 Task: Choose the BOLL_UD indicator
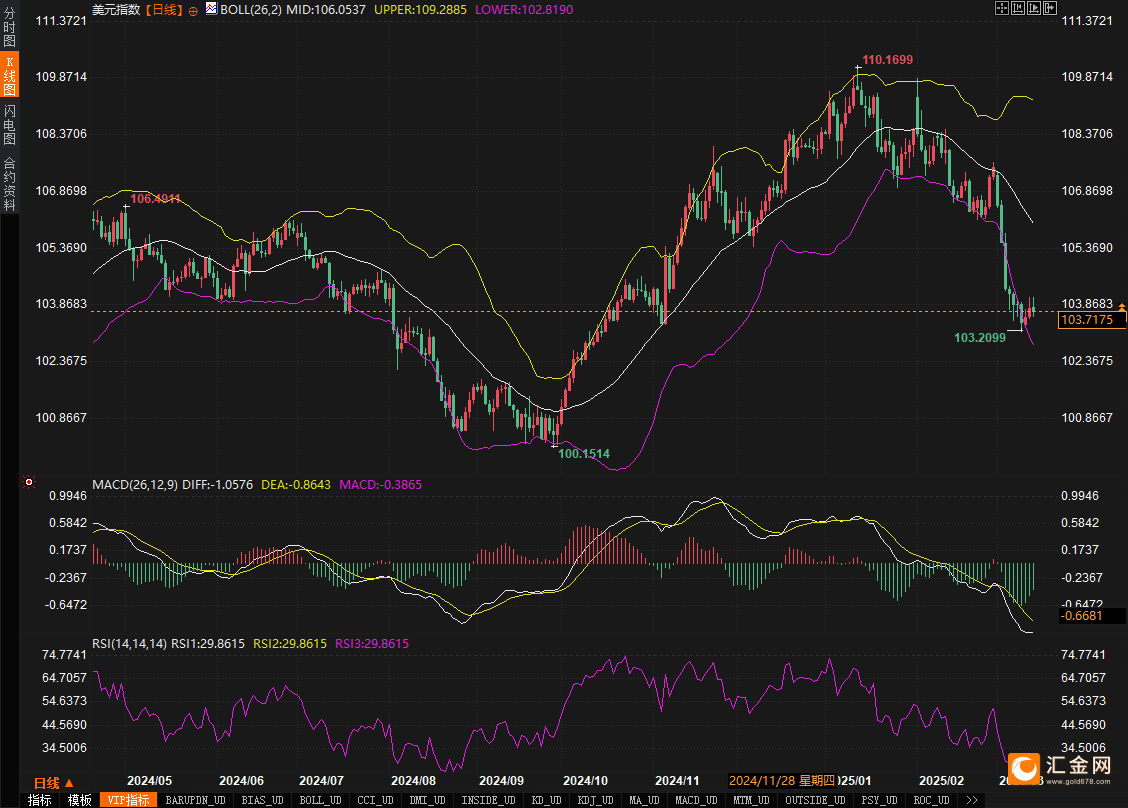320,800
